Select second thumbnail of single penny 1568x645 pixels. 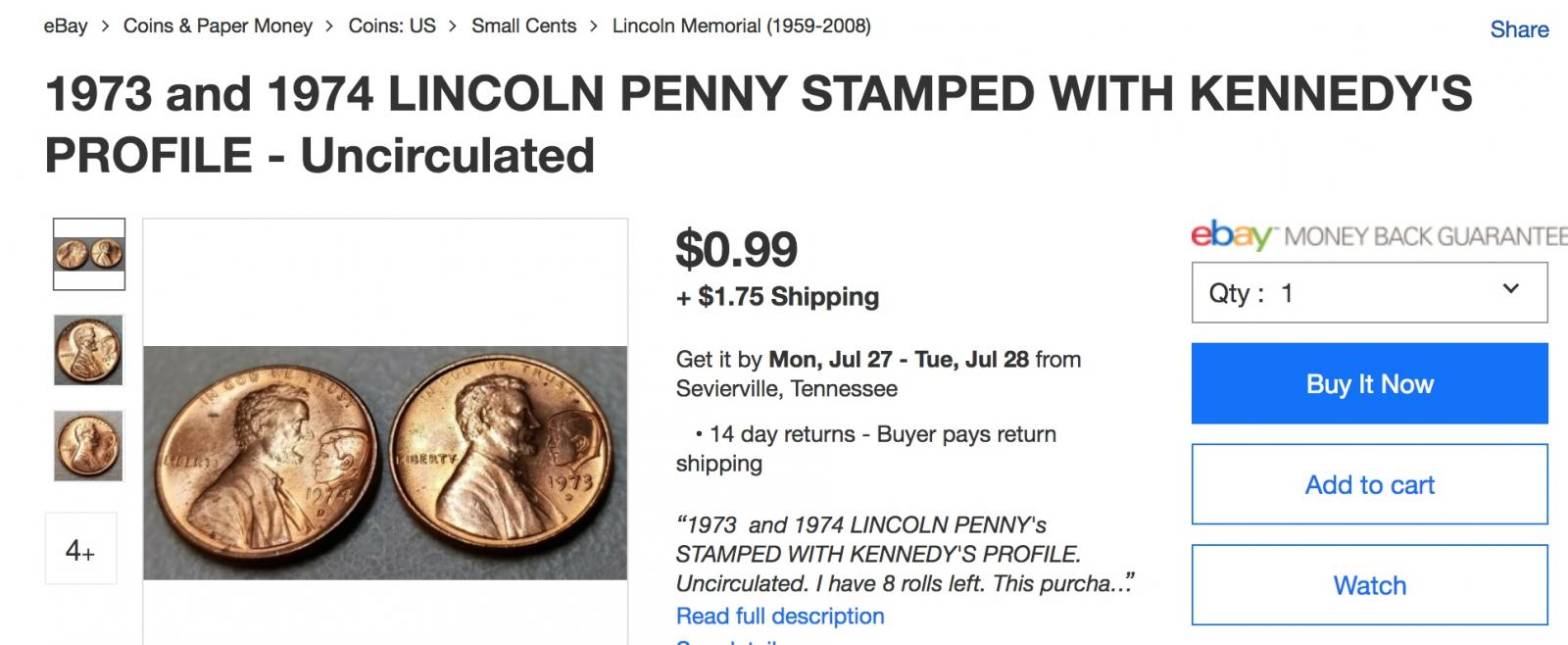[x=88, y=350]
